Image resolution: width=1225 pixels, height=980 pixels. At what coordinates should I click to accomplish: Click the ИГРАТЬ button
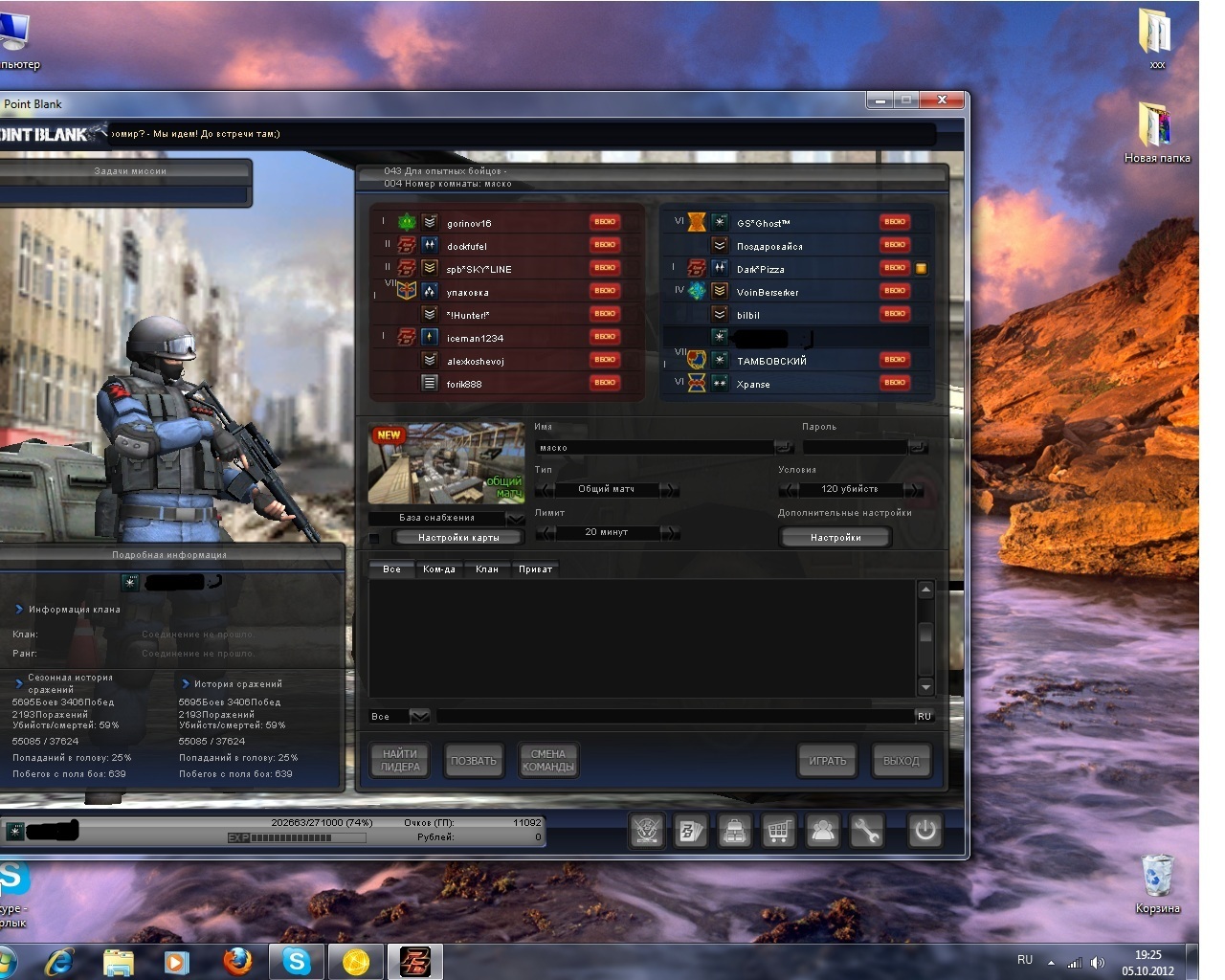click(828, 761)
